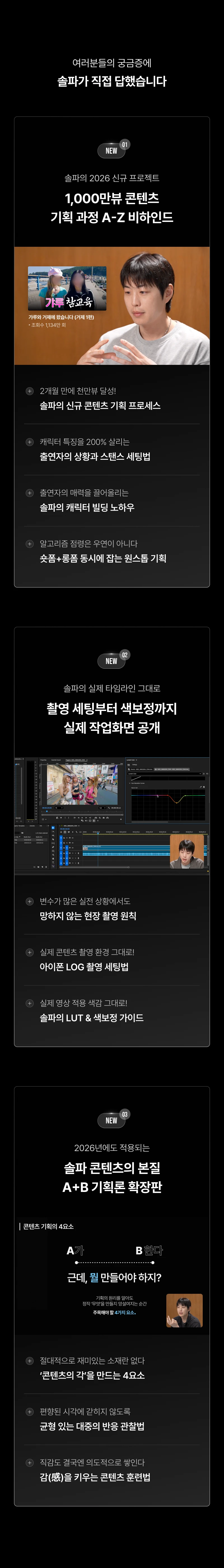Viewport: 224px width, 1568px height.
Task: Click the '변수가 많은 실전 상황에서도' text
Action: click(x=85, y=901)
